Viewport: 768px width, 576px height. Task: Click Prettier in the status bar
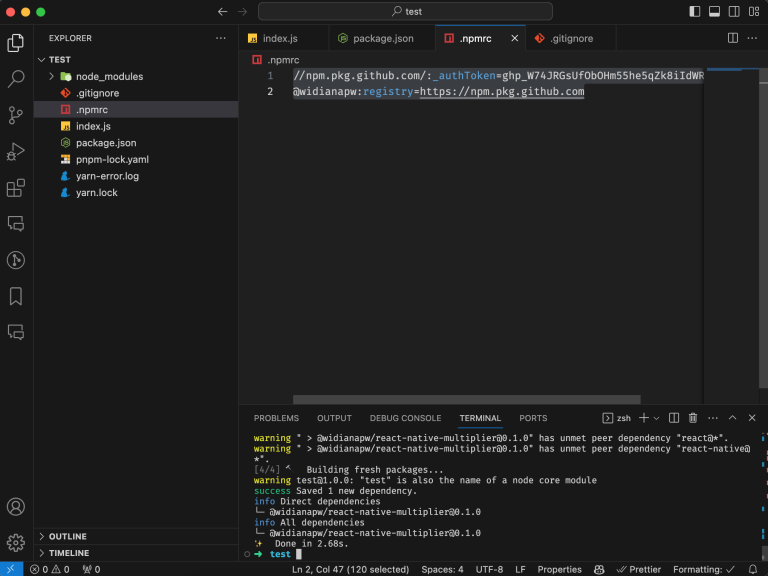638,569
